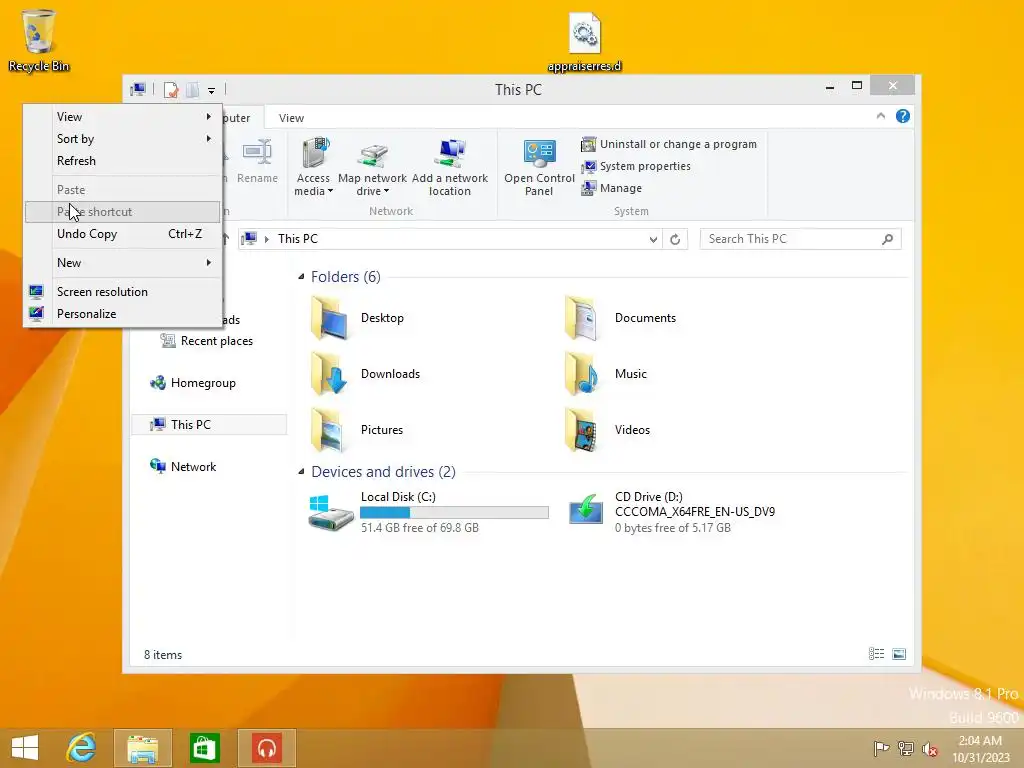Select the Downloads folder

[x=366, y=374]
